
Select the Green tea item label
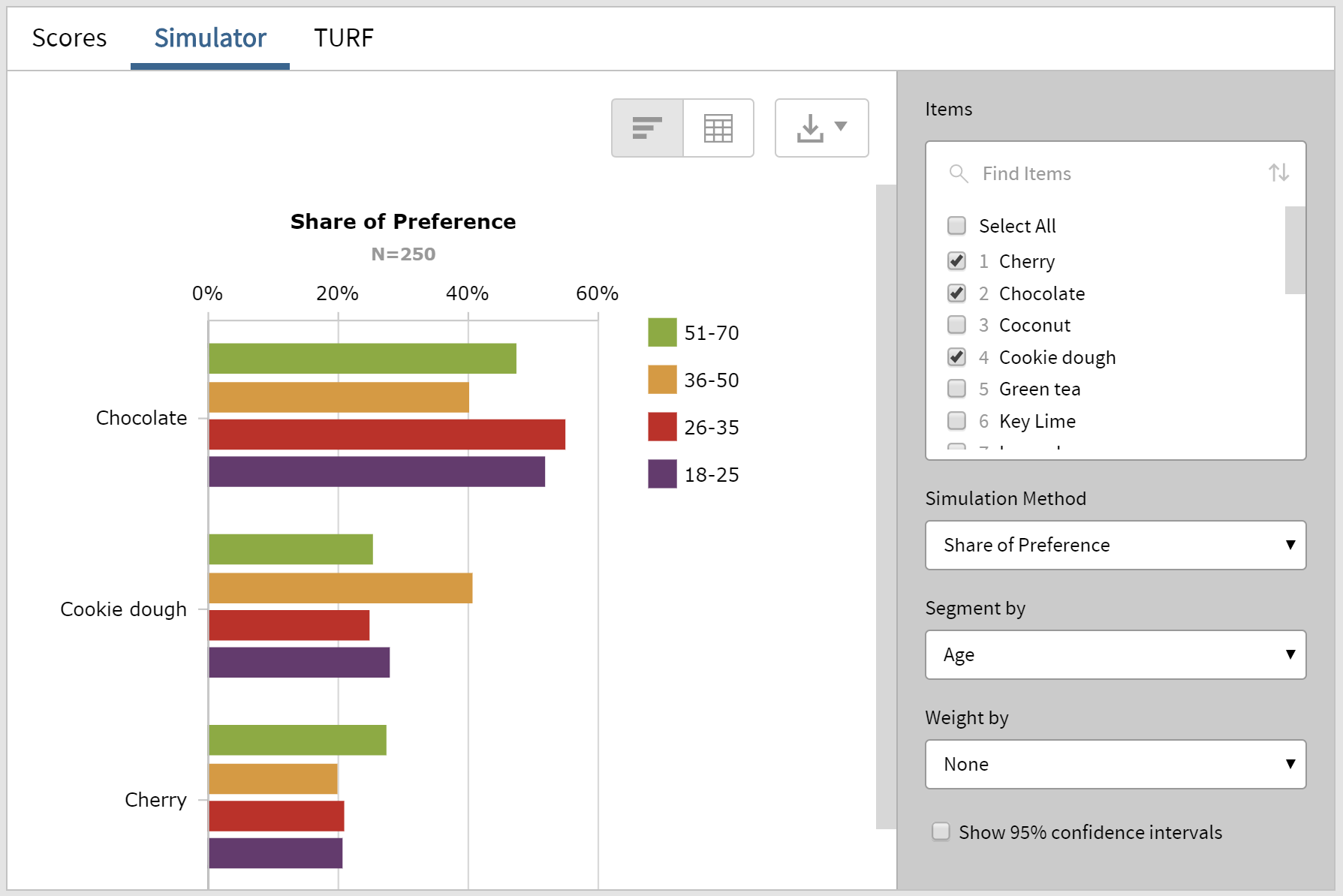click(x=1040, y=389)
